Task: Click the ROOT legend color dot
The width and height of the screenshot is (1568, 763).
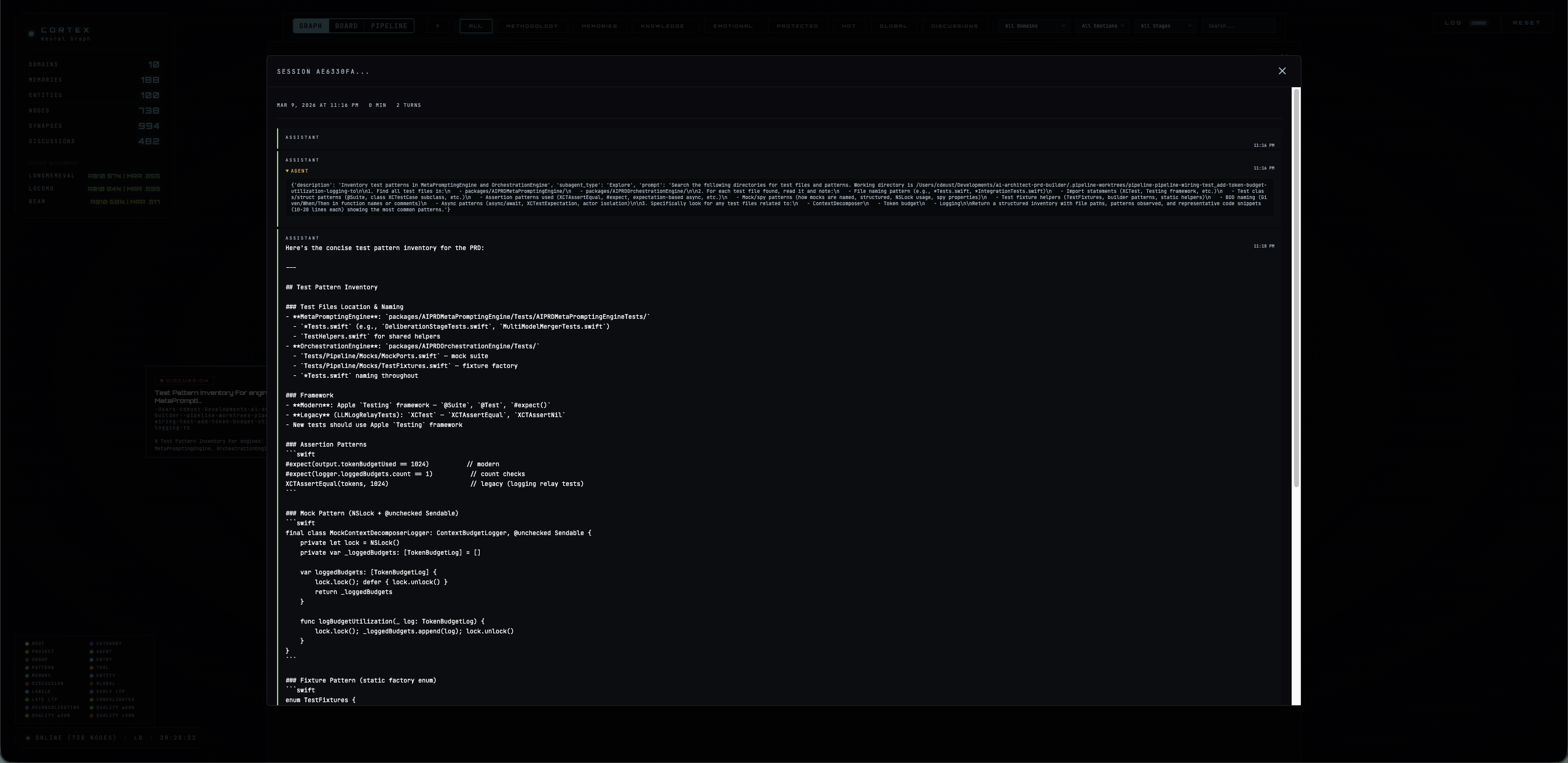Action: point(27,644)
